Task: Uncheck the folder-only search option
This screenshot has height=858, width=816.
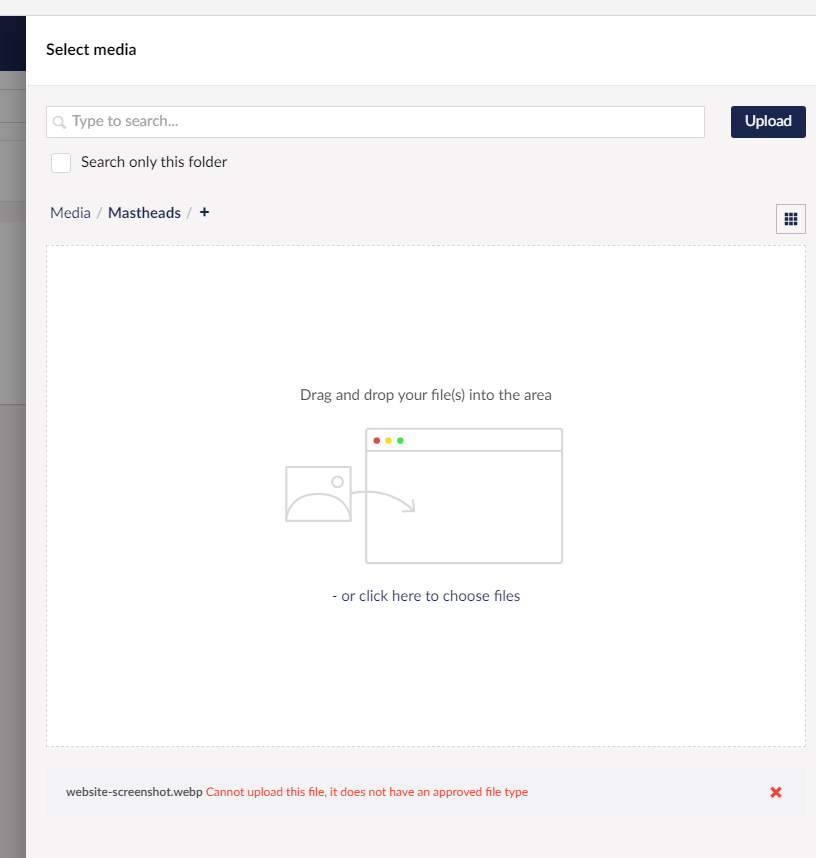Action: (60, 161)
